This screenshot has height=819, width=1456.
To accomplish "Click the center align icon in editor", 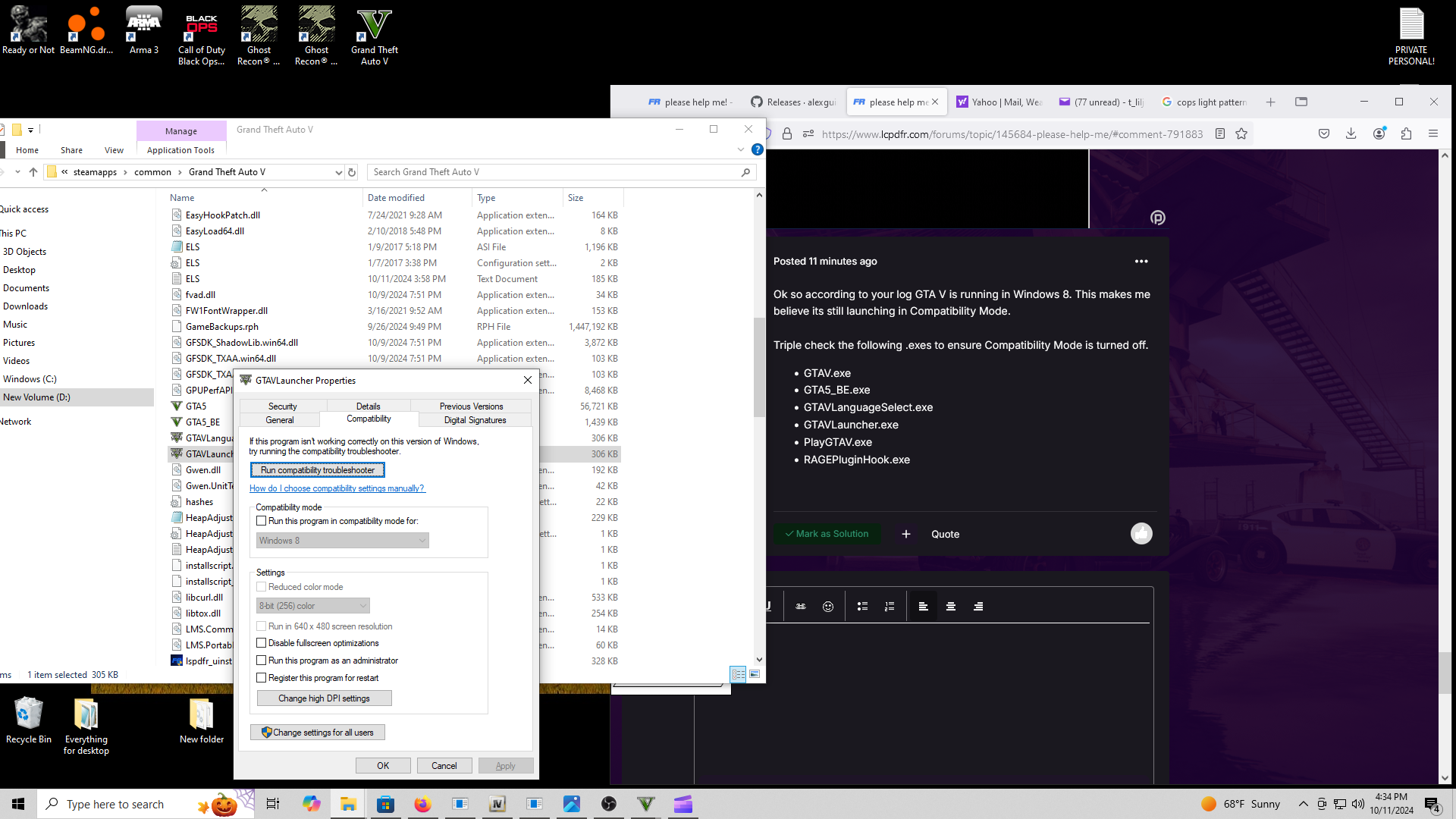I will coord(951,607).
